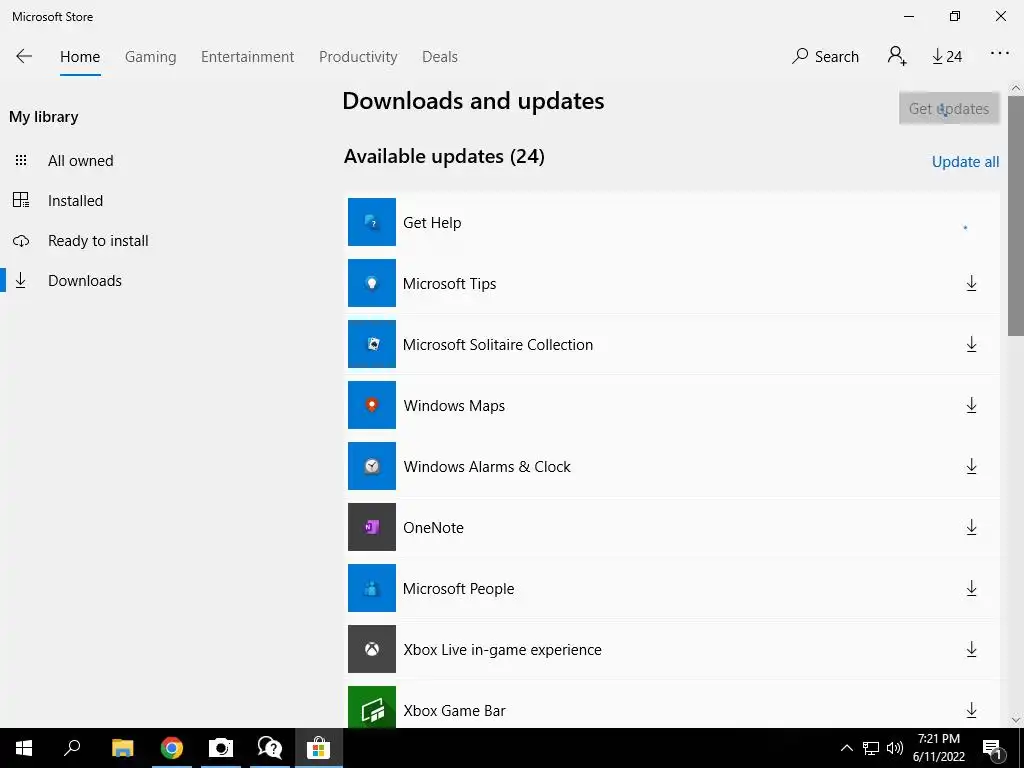
Task: Switch to the Gaming tab
Action: pyautogui.click(x=150, y=57)
